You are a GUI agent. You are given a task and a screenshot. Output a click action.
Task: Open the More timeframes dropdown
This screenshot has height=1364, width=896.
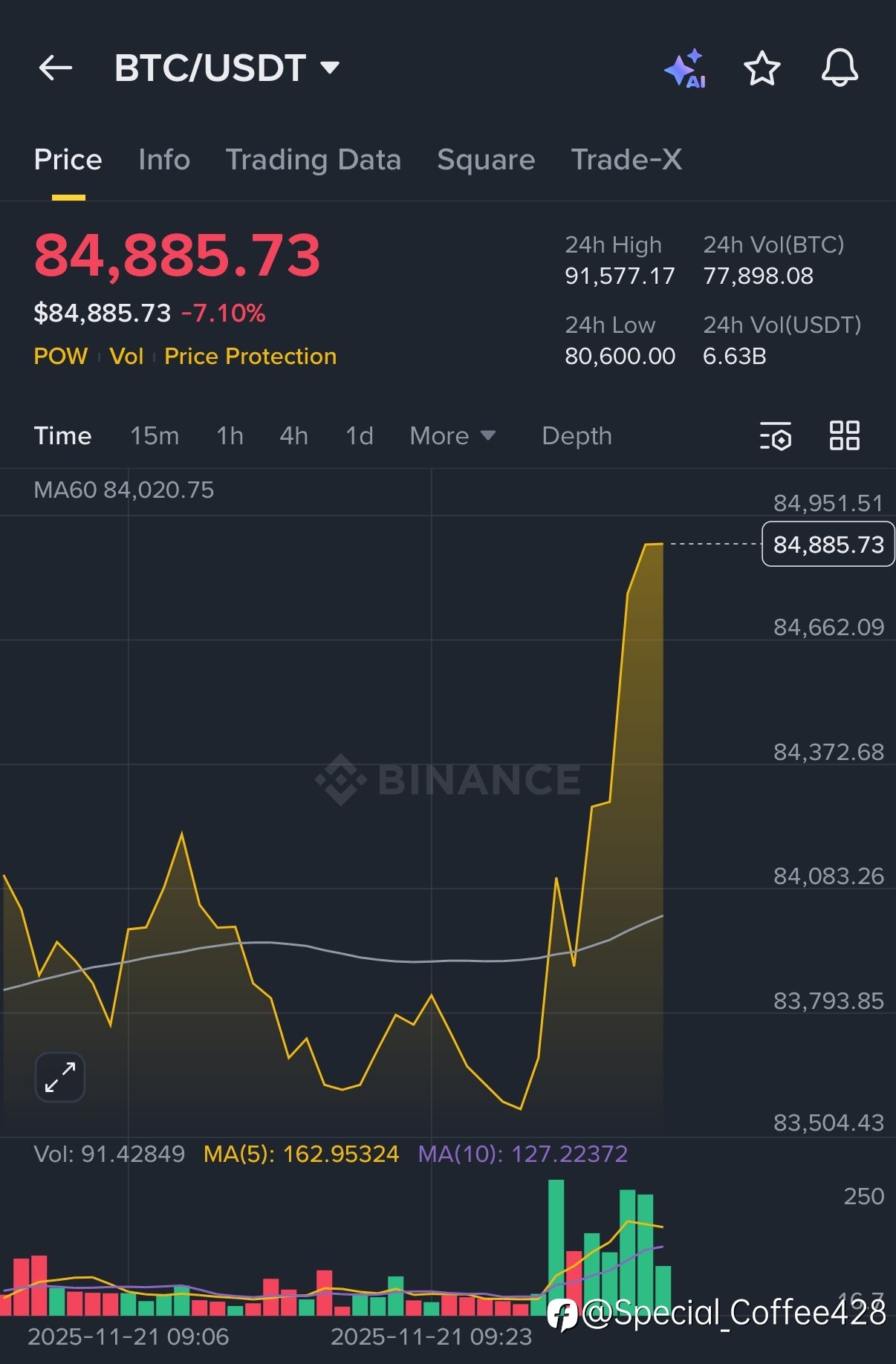(452, 435)
